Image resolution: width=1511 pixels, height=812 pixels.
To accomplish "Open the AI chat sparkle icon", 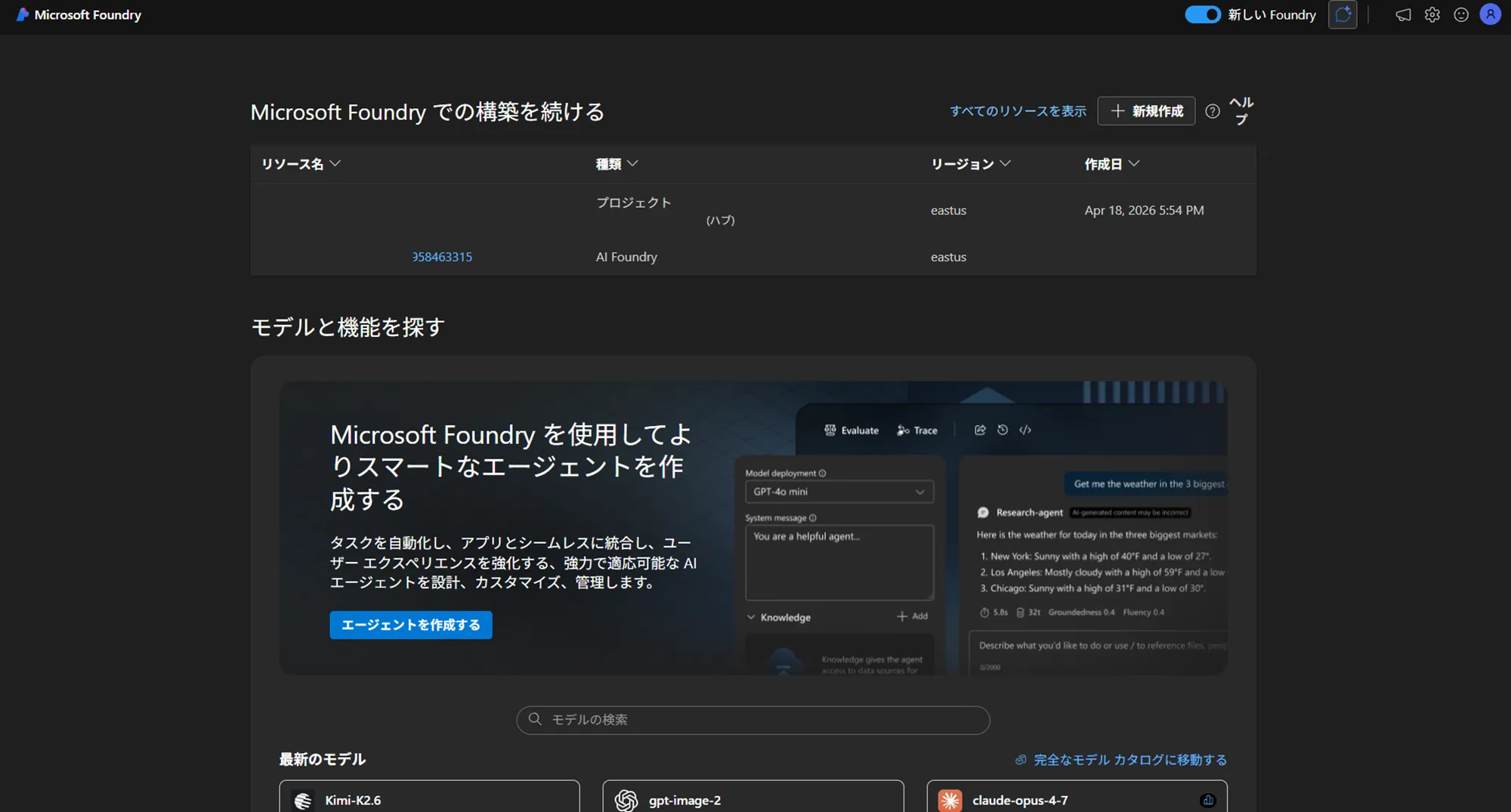I will click(1343, 14).
